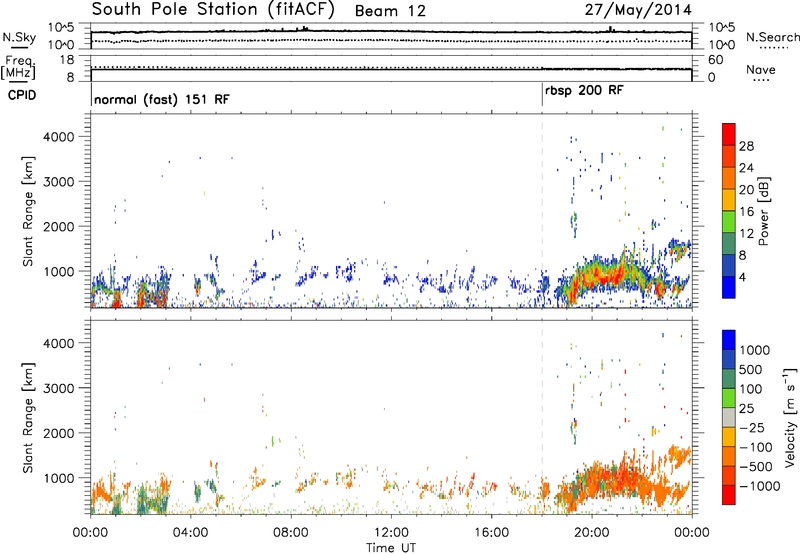Click the '18' tick of frequency panel
The height and width of the screenshot is (554, 800).
coord(66,60)
